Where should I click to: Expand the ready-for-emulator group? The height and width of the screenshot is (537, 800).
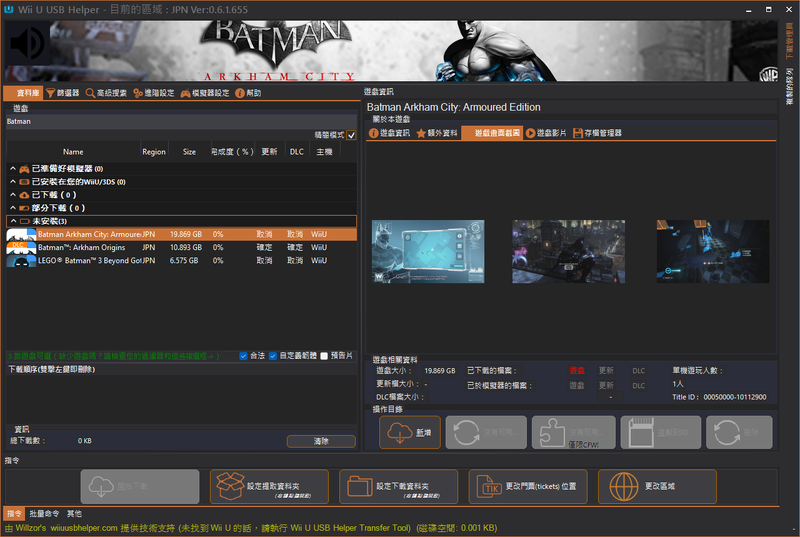pyautogui.click(x=13, y=168)
